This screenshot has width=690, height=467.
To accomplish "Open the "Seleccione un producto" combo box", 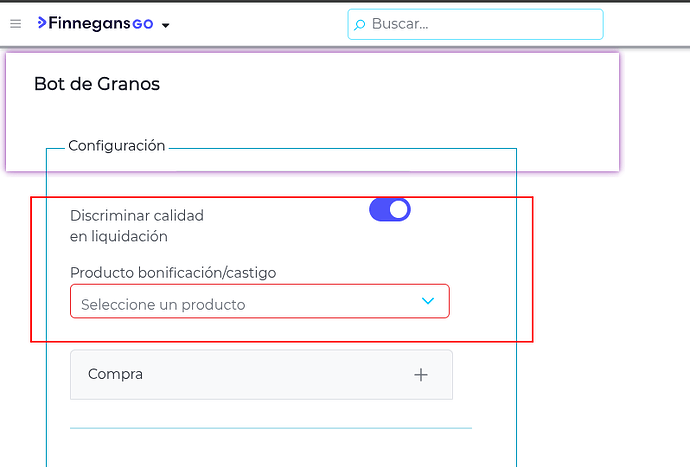I will point(260,301).
